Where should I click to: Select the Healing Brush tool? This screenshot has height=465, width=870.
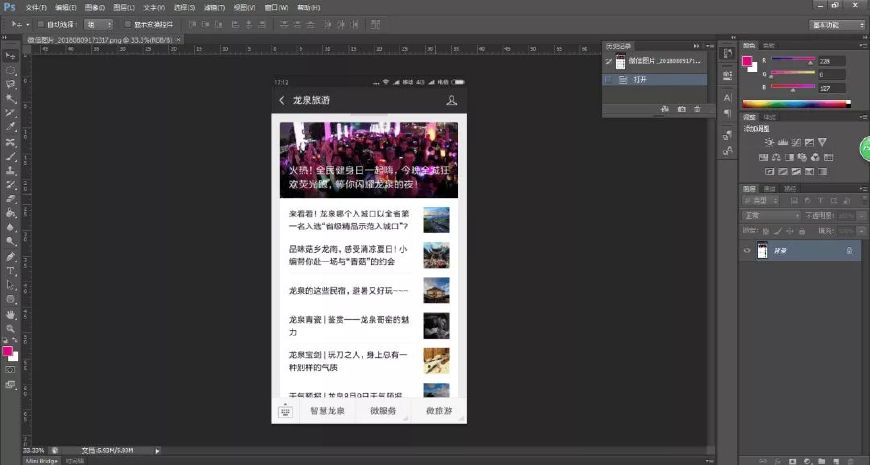tap(10, 142)
